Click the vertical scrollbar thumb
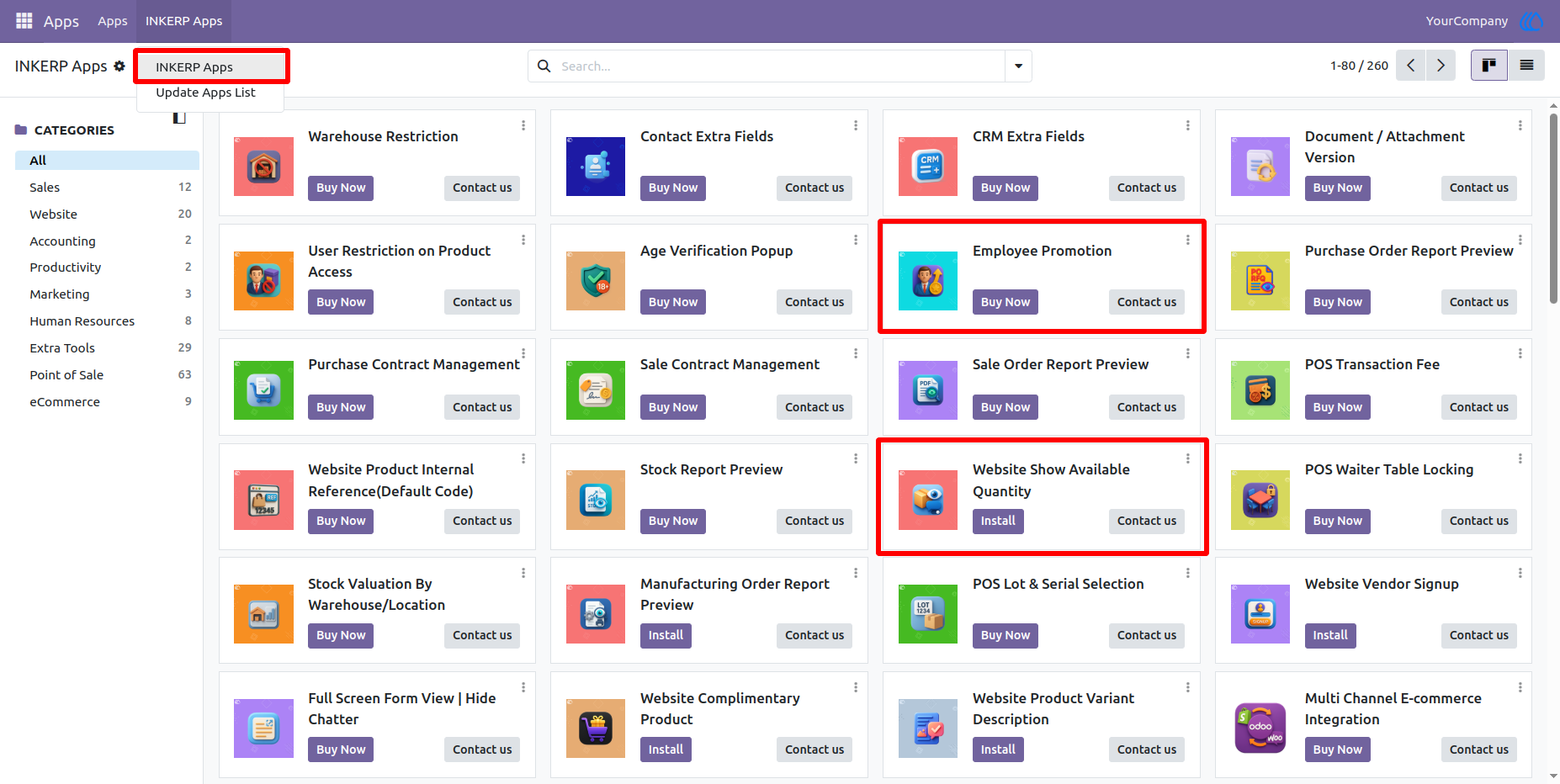Image resolution: width=1560 pixels, height=784 pixels. (x=1553, y=209)
